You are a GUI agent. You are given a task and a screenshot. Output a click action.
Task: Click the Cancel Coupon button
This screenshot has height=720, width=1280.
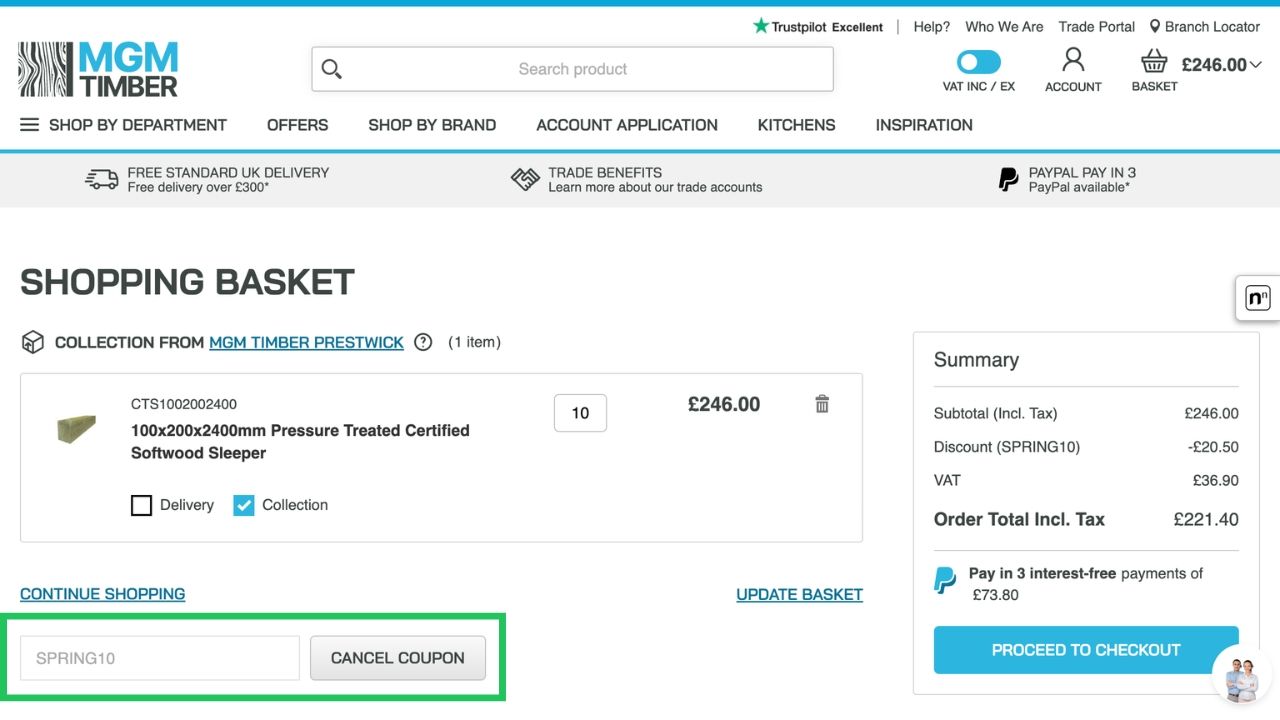click(398, 658)
